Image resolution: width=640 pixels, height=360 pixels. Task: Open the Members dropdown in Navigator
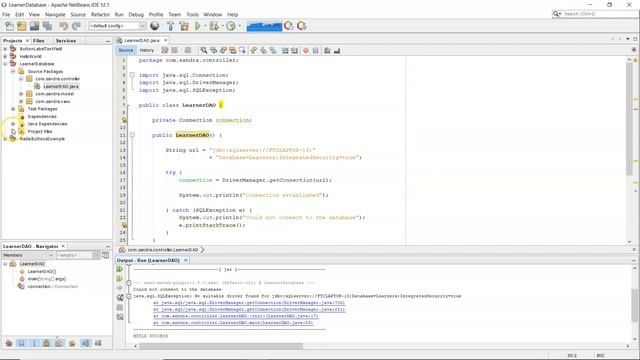point(28,255)
